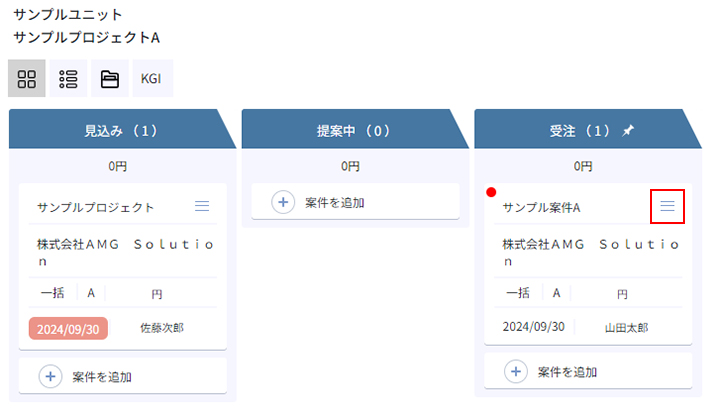Open the hamburger menu on サンプルプロジェクト card
Screen dimensions: 720x416
pos(202,206)
